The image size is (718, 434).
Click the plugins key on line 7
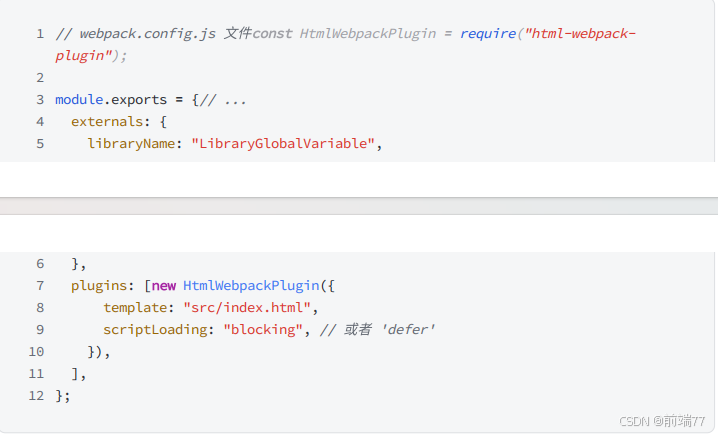[99, 286]
